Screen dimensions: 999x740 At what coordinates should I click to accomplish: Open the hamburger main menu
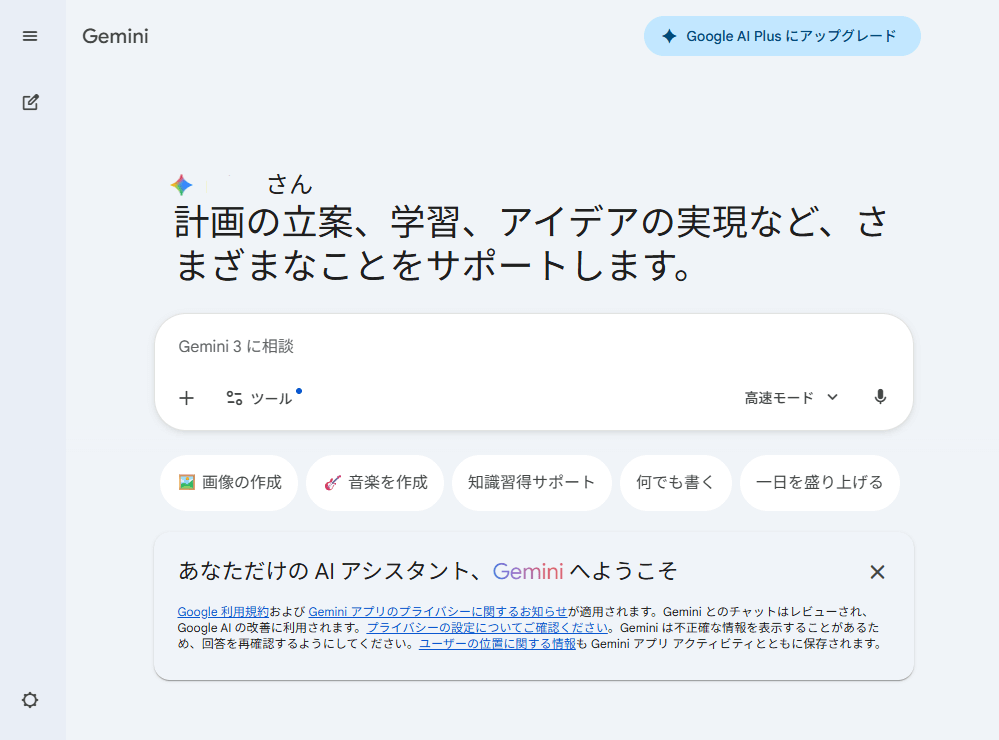tap(30, 36)
